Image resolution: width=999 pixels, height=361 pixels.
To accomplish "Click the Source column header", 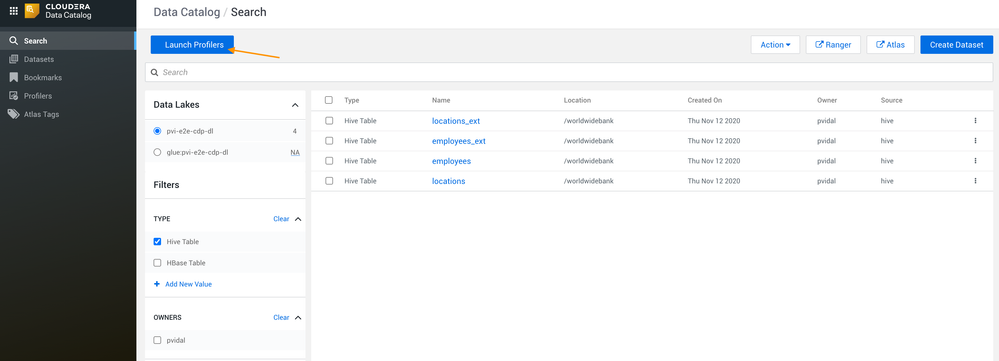I will click(x=891, y=101).
